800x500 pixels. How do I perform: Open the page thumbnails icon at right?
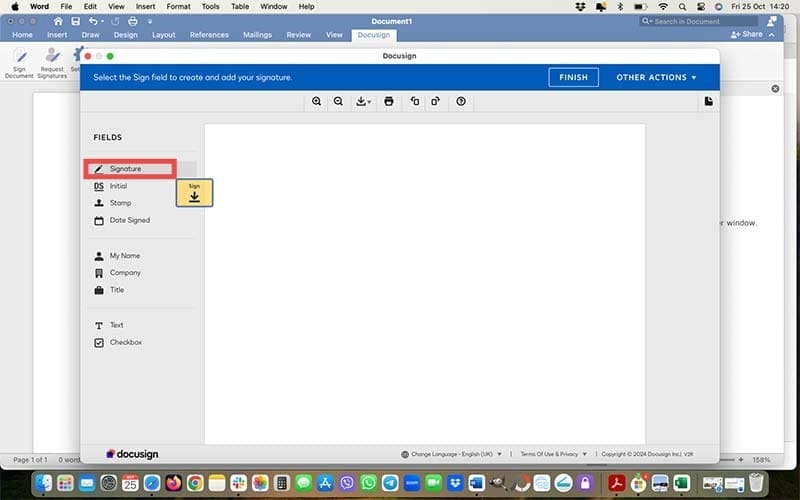tap(708, 101)
